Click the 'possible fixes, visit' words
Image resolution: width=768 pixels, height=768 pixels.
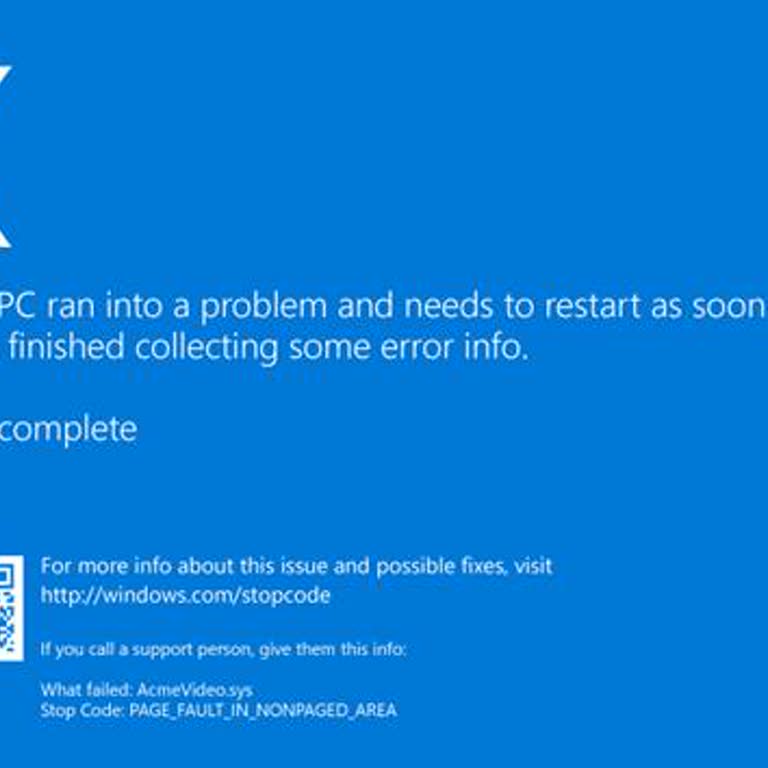point(464,566)
